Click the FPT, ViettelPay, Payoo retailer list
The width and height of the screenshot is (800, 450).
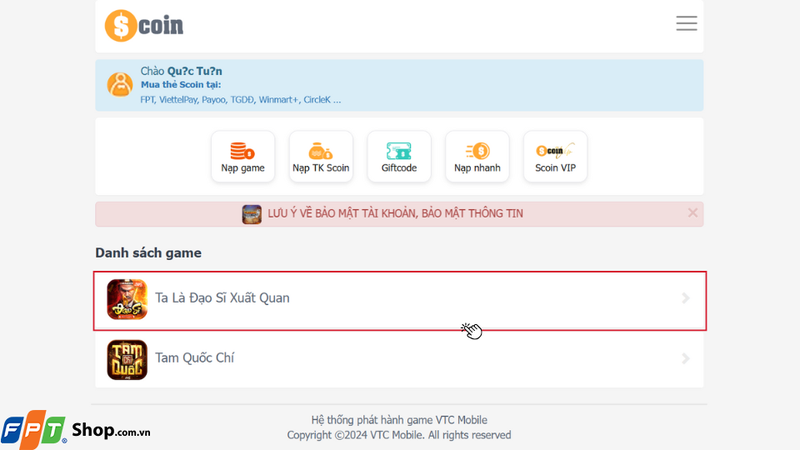tap(240, 100)
